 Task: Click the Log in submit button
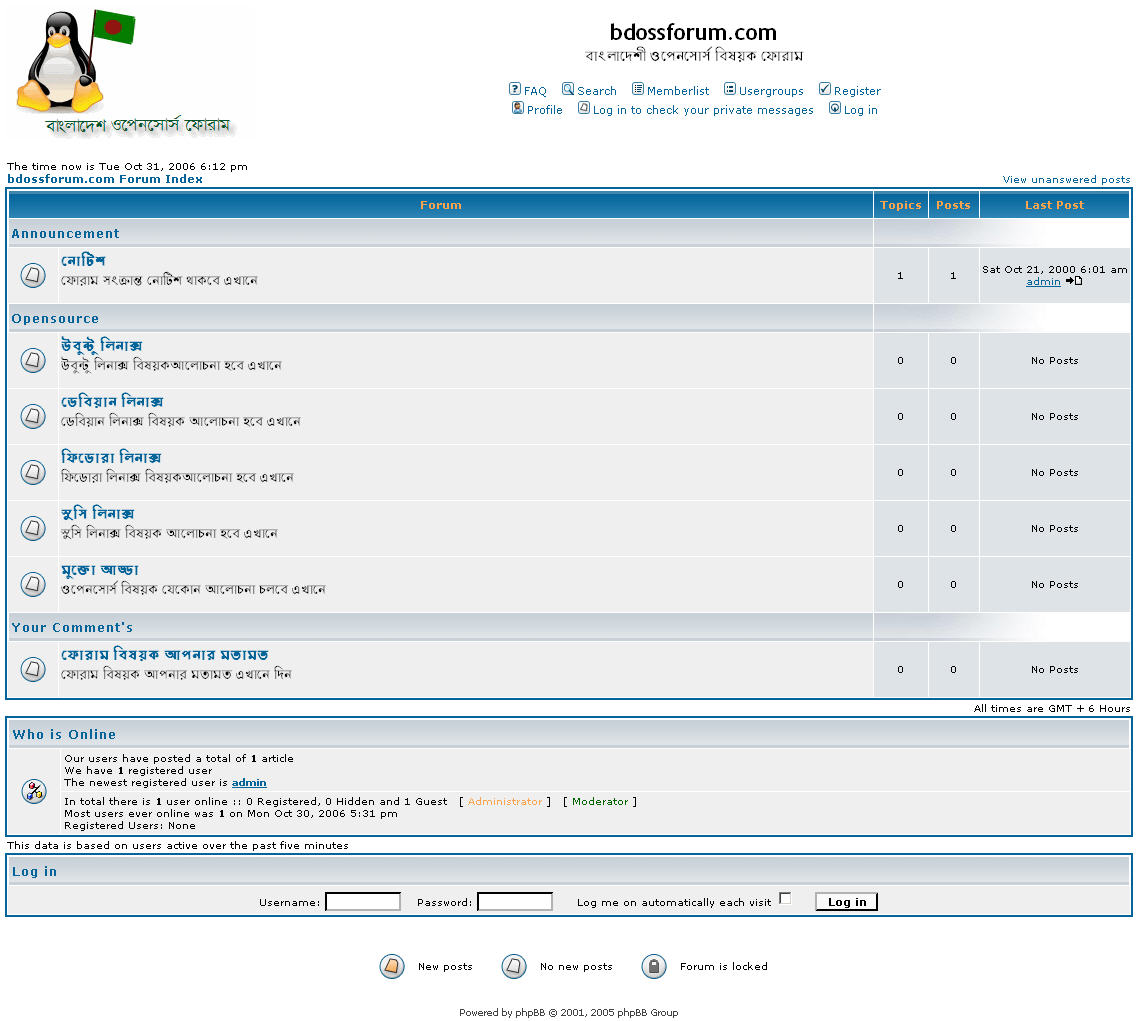(846, 901)
